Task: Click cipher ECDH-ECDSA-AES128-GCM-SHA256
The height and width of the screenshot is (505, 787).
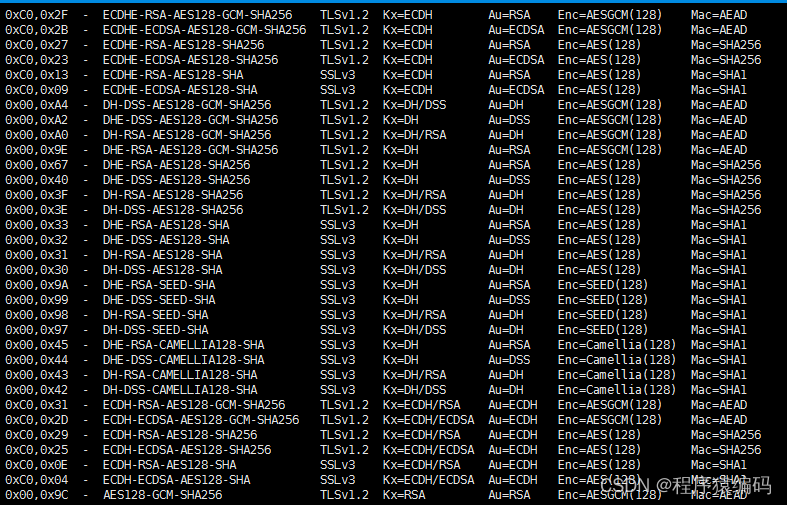Action: tap(201, 420)
